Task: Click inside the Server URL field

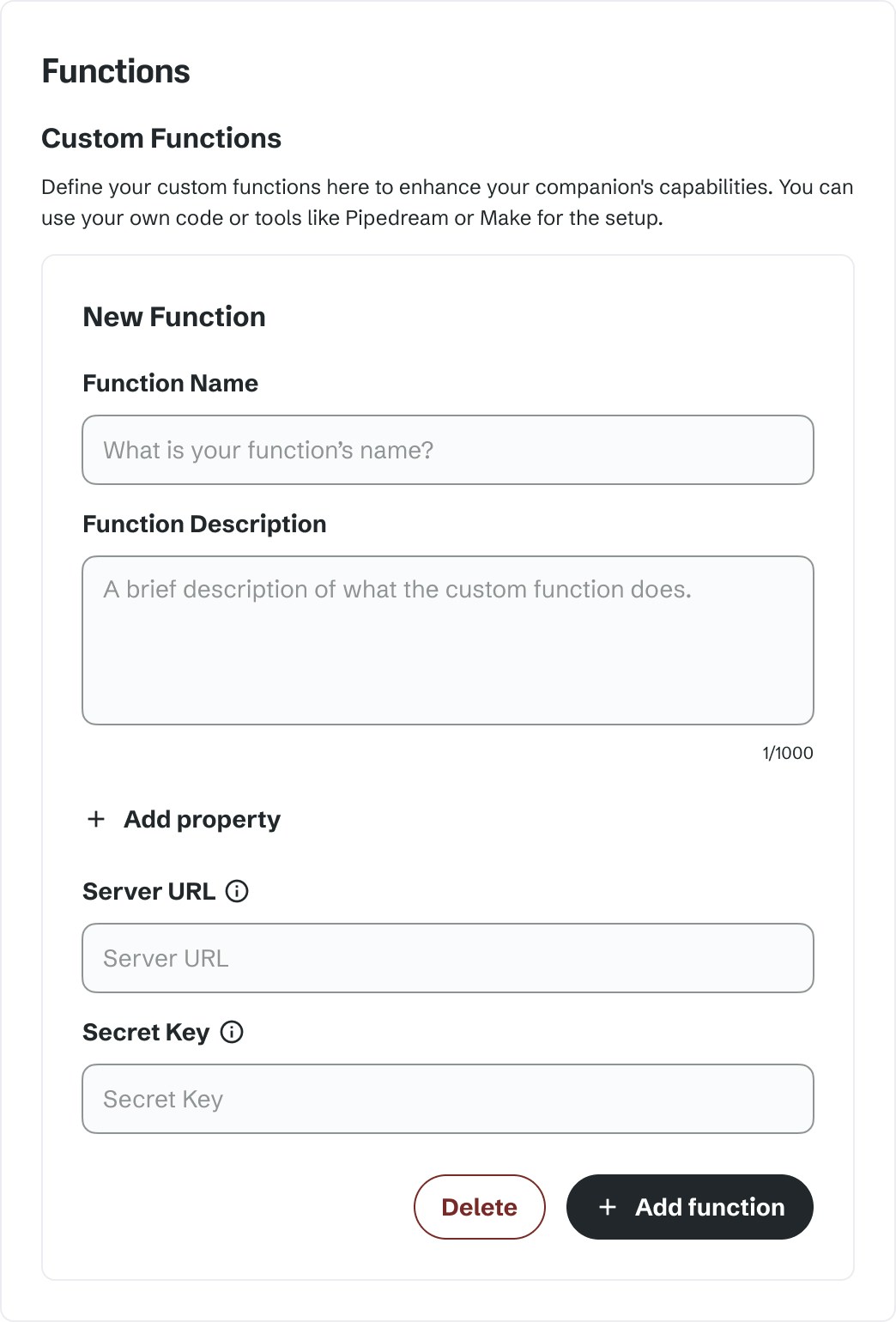Action: point(447,958)
